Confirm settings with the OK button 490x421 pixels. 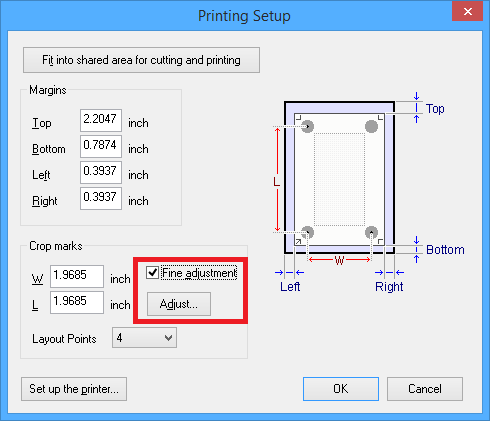pos(341,389)
